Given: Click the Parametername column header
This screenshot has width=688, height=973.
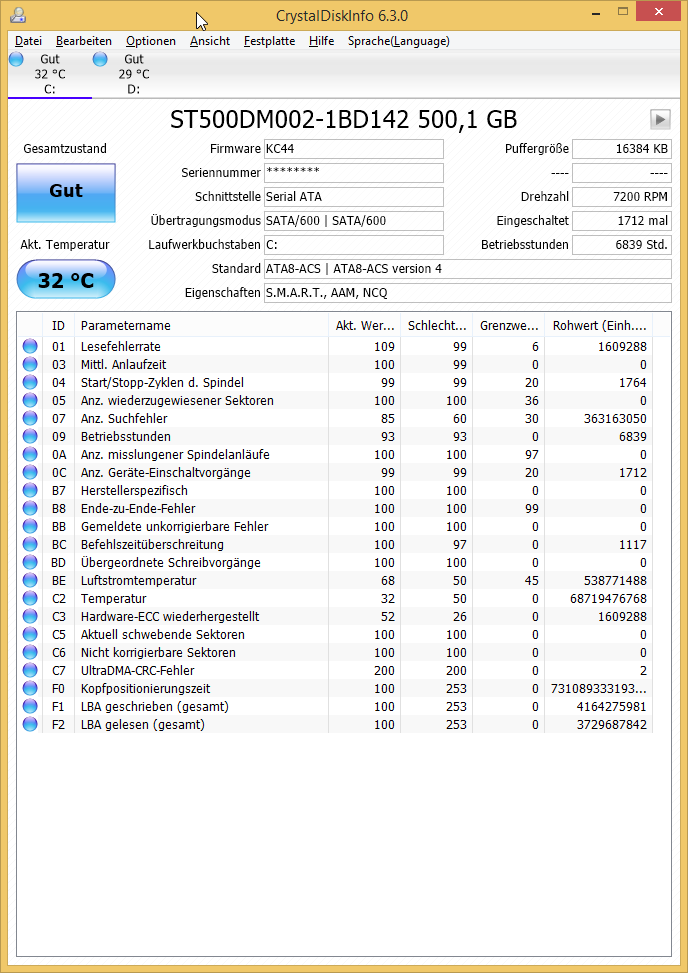Looking at the screenshot, I should (x=201, y=325).
